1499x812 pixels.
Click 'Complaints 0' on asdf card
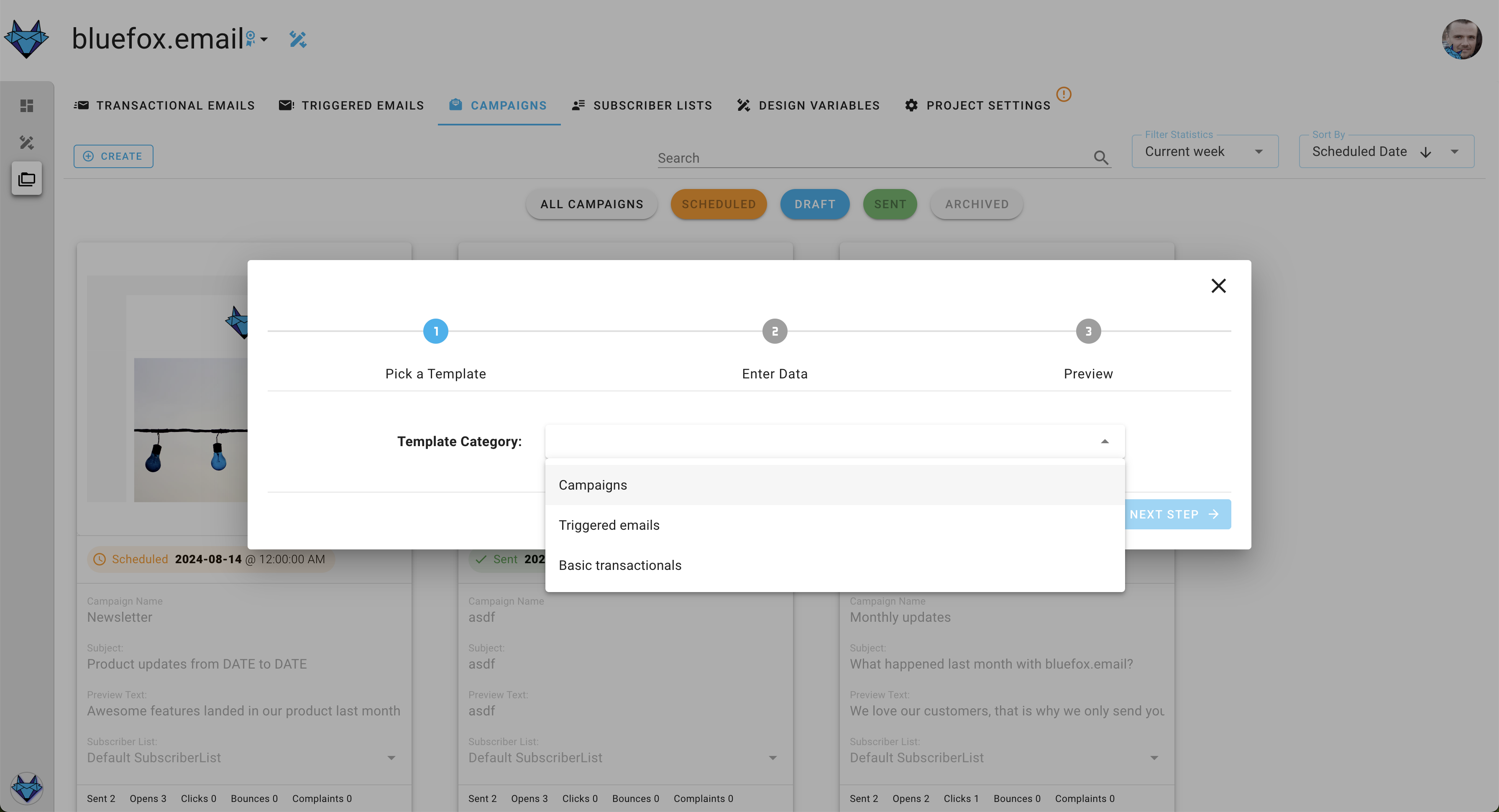click(703, 799)
